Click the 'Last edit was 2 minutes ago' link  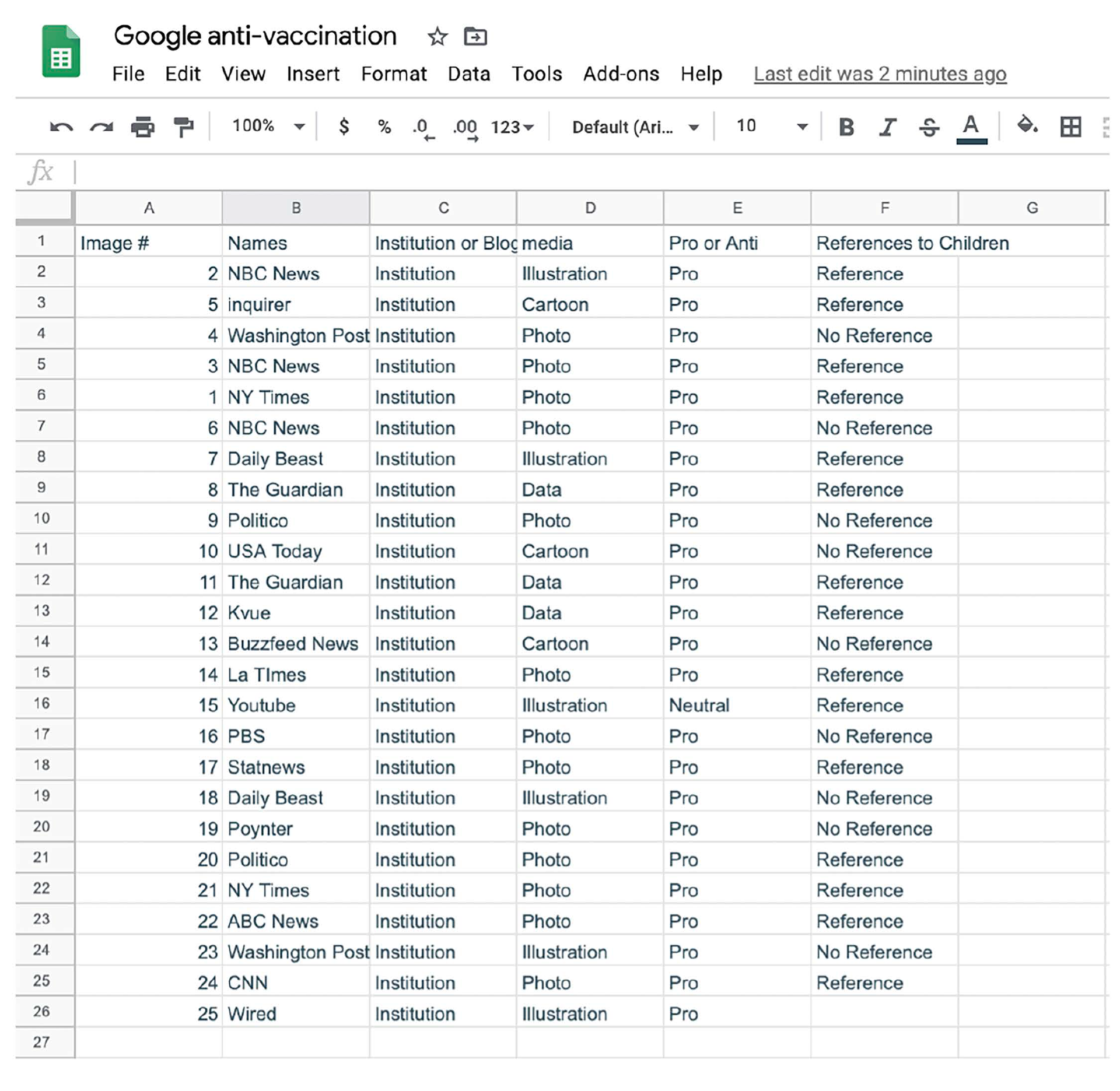click(880, 74)
